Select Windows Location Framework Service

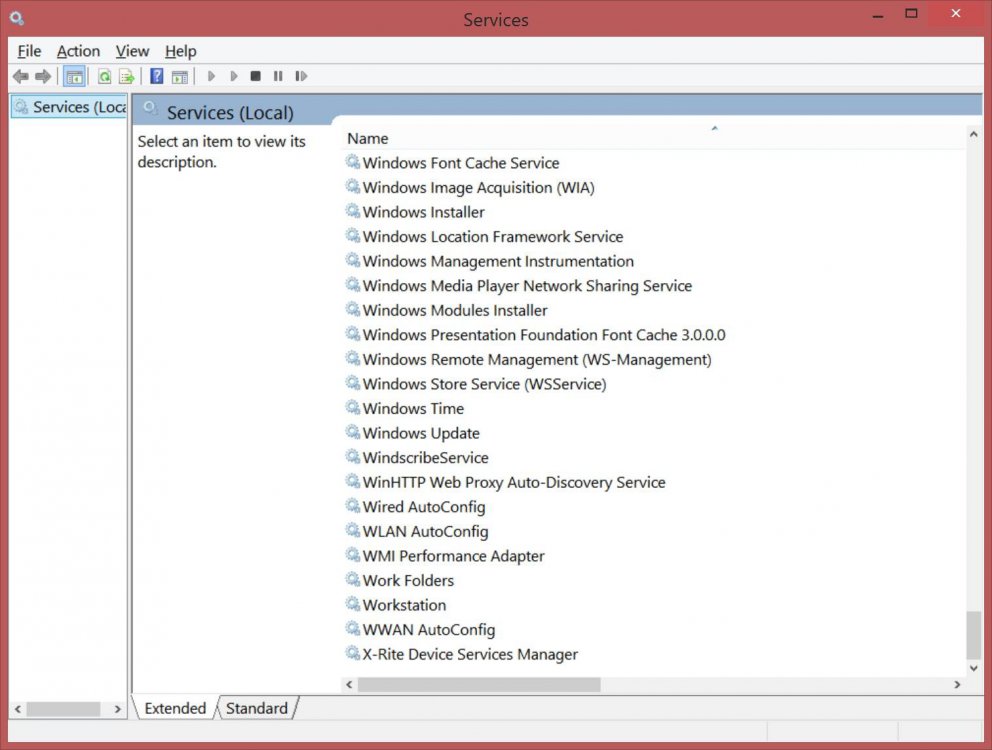485,237
